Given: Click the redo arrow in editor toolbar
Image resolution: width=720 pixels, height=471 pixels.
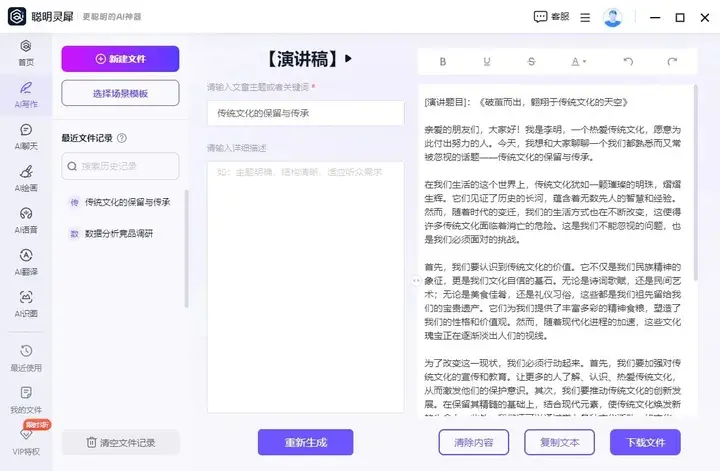Looking at the screenshot, I should click(x=671, y=61).
